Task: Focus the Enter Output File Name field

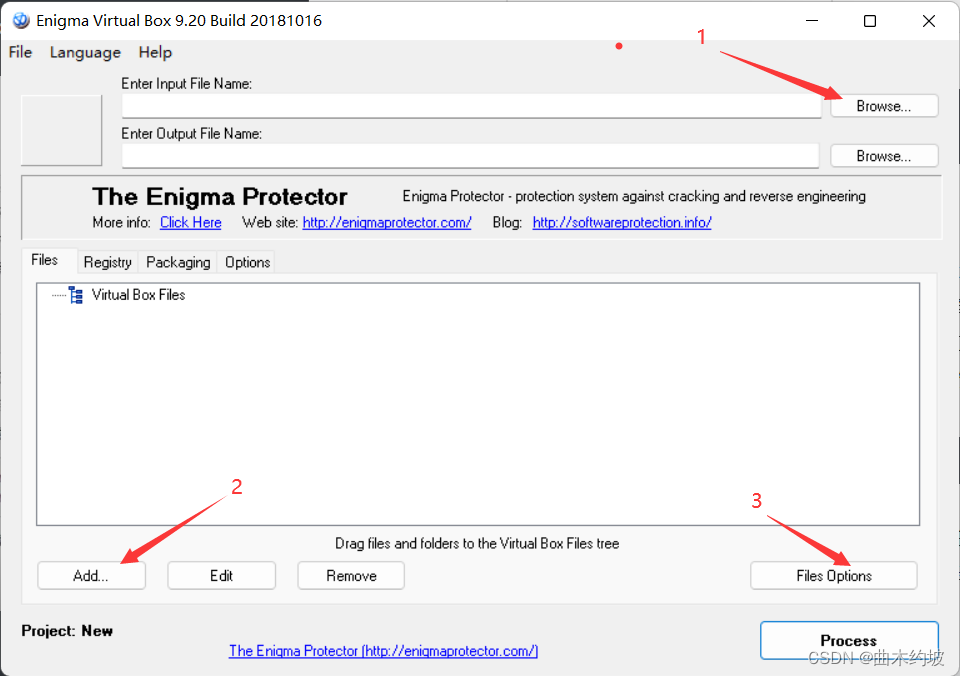Action: 470,156
